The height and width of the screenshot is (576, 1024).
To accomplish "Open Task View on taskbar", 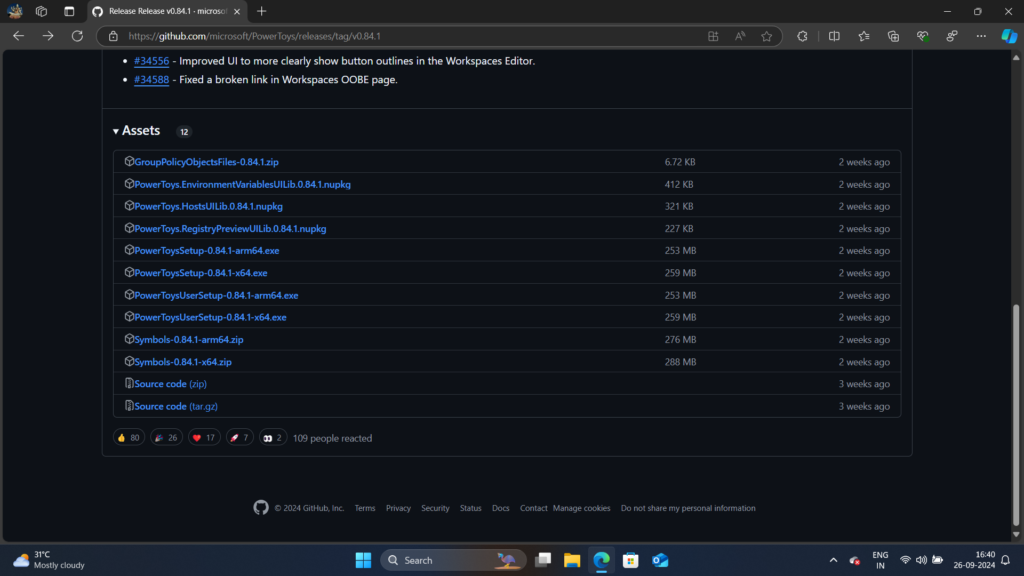I will click(x=543, y=560).
